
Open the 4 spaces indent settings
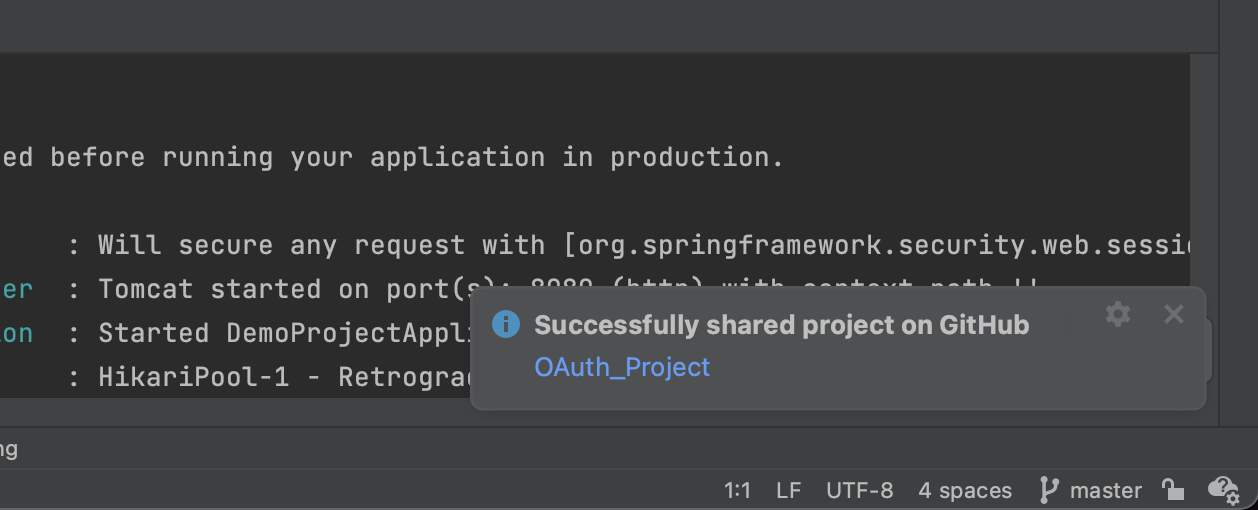pyautogui.click(x=965, y=490)
